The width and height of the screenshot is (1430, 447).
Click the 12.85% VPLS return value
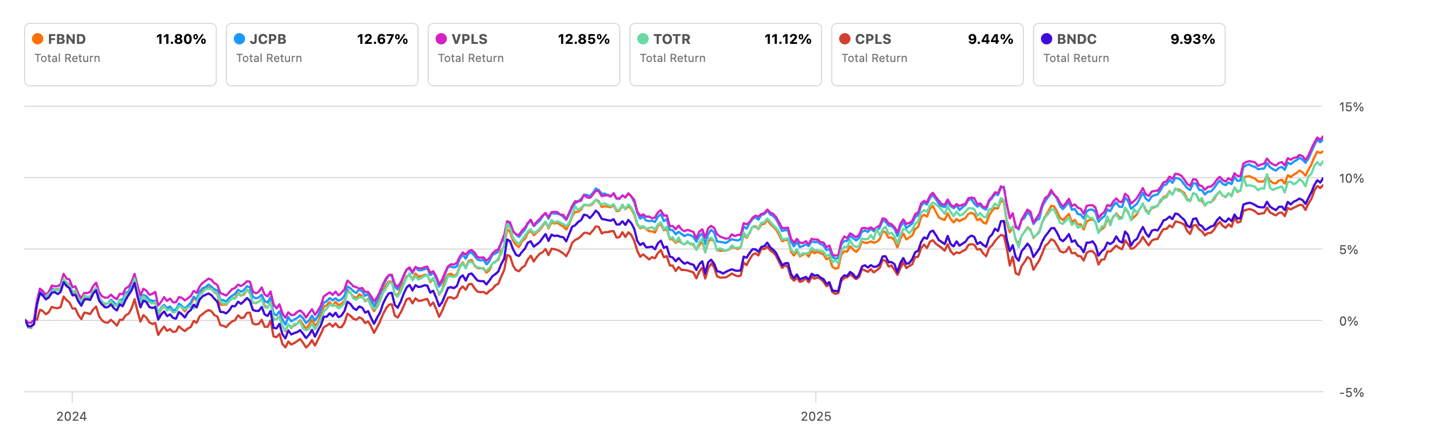click(x=583, y=39)
